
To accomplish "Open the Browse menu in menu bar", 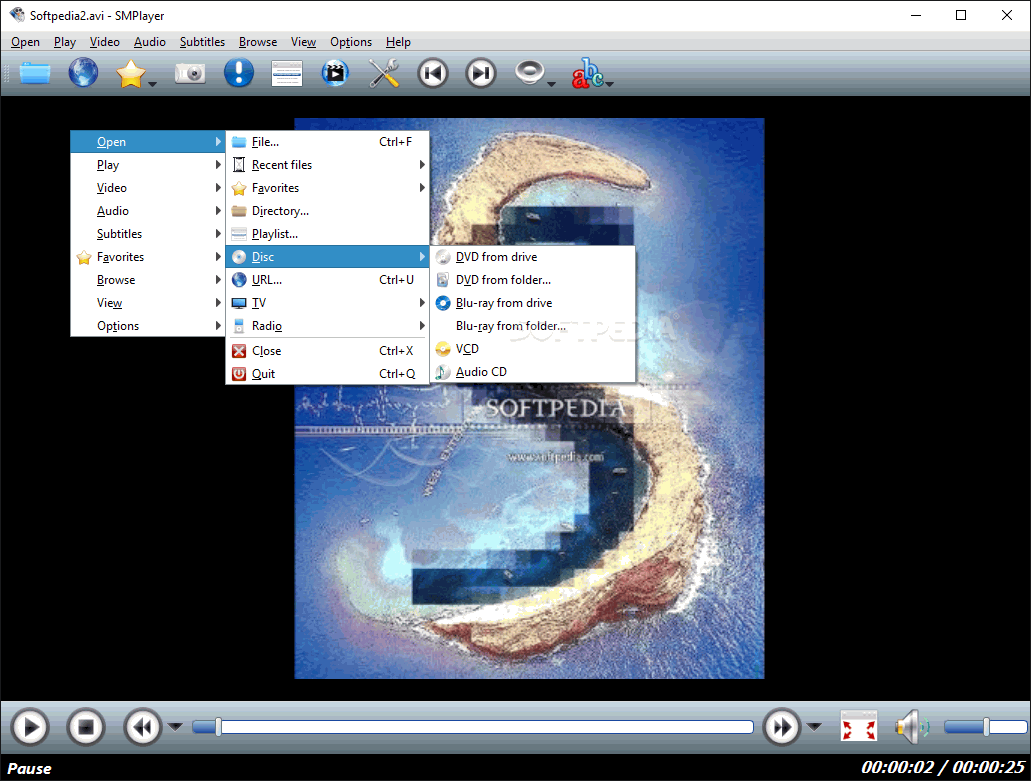I will [258, 42].
